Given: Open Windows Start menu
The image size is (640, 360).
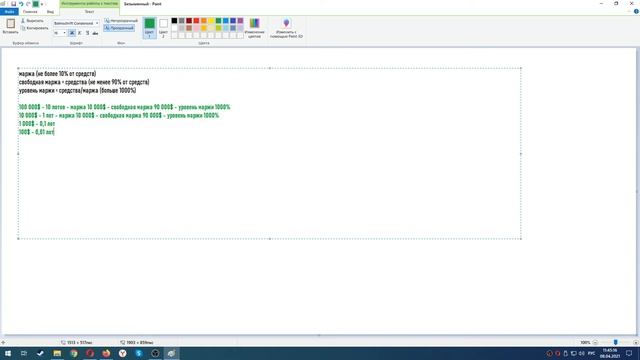Looking at the screenshot, I should point(8,353).
